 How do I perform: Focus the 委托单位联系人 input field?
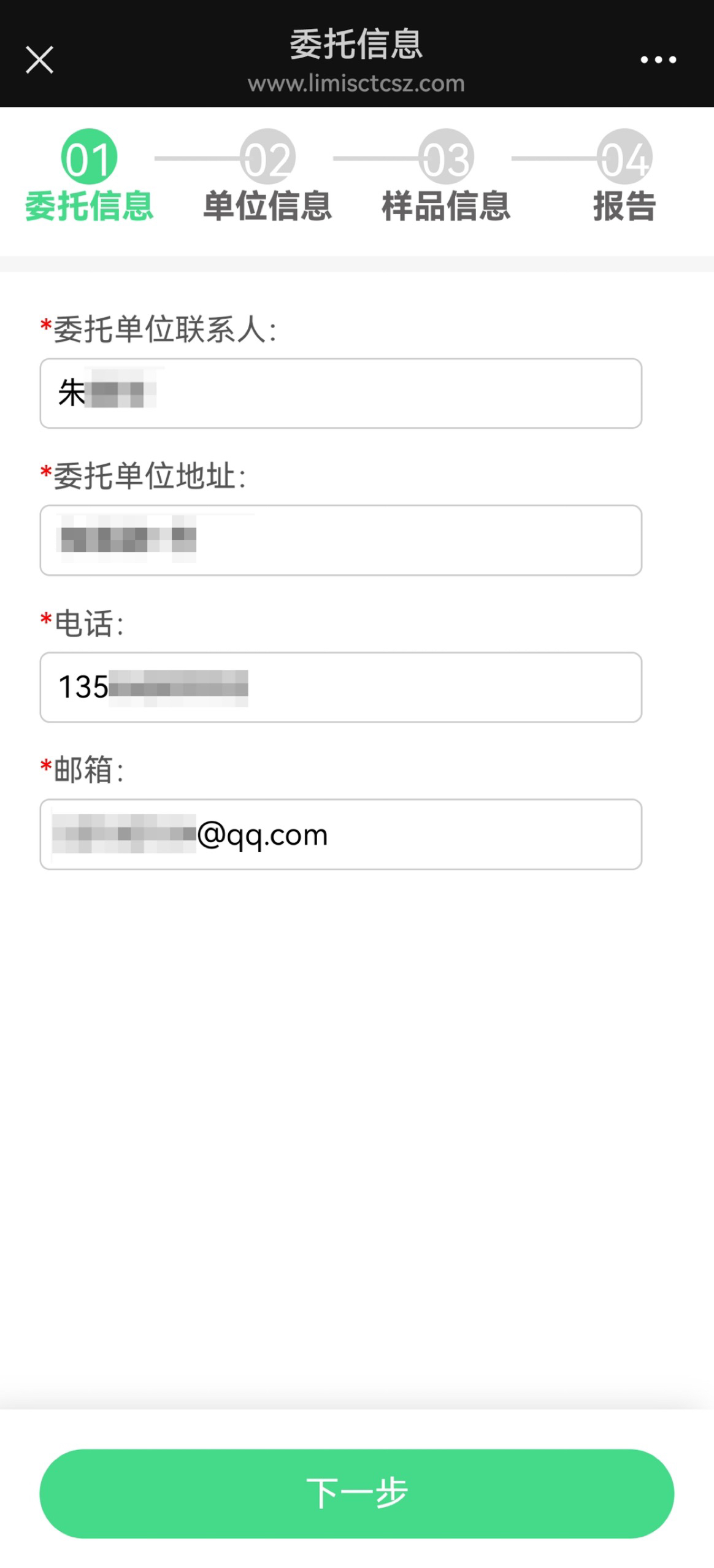[340, 393]
